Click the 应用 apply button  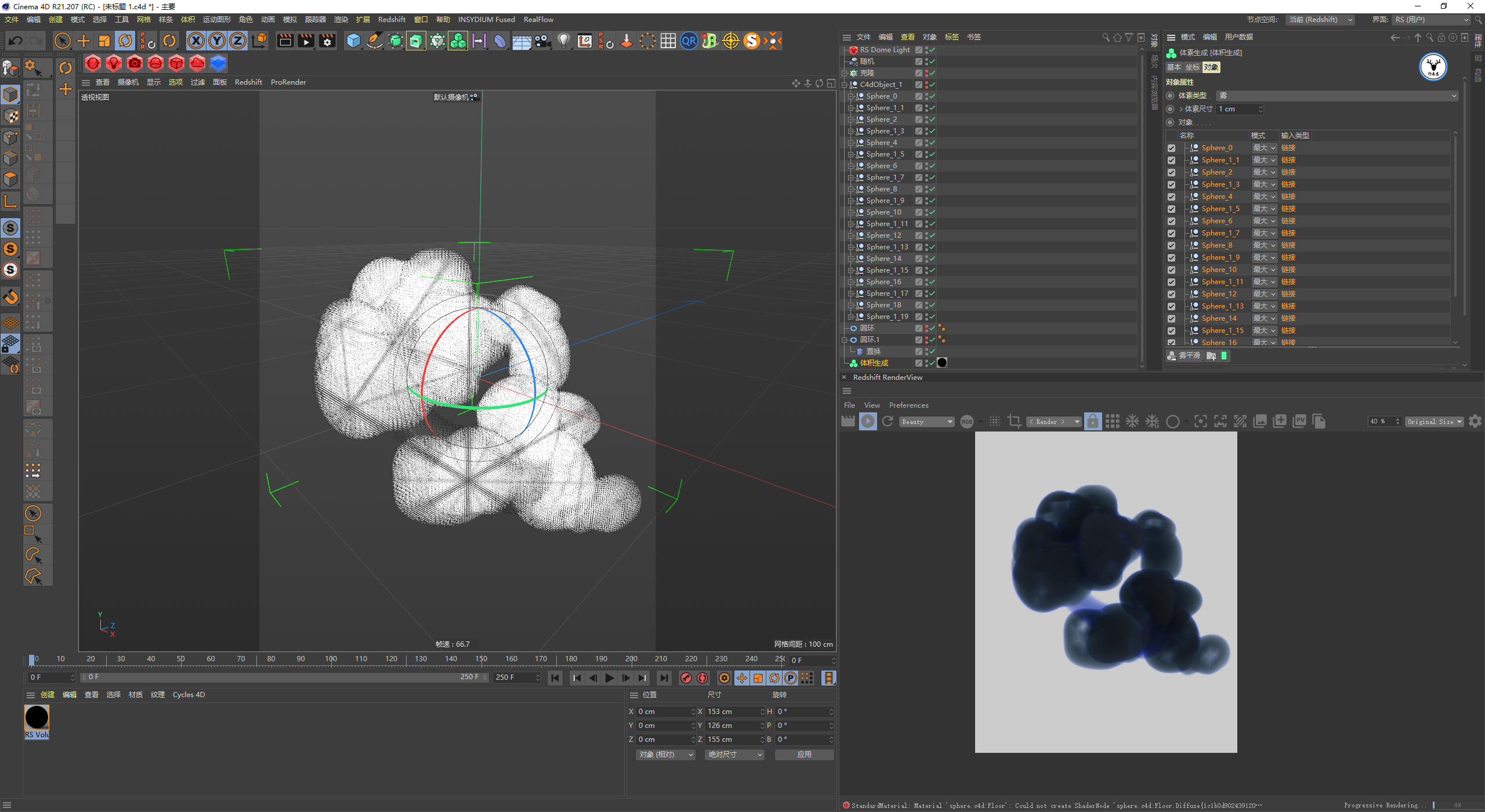(804, 755)
